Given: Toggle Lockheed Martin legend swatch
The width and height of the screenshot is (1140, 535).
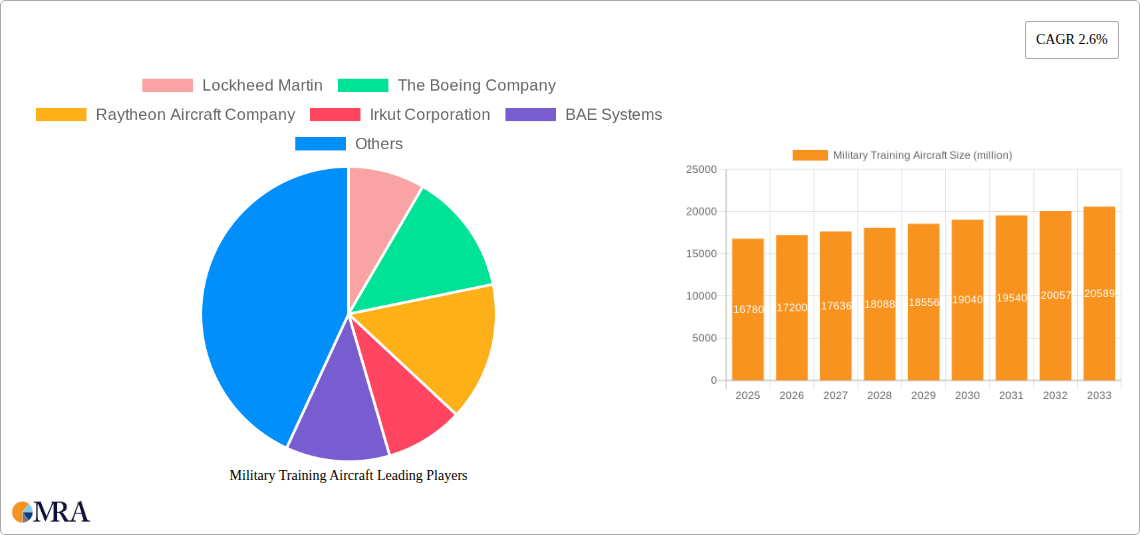Looking at the screenshot, I should pyautogui.click(x=167, y=86).
